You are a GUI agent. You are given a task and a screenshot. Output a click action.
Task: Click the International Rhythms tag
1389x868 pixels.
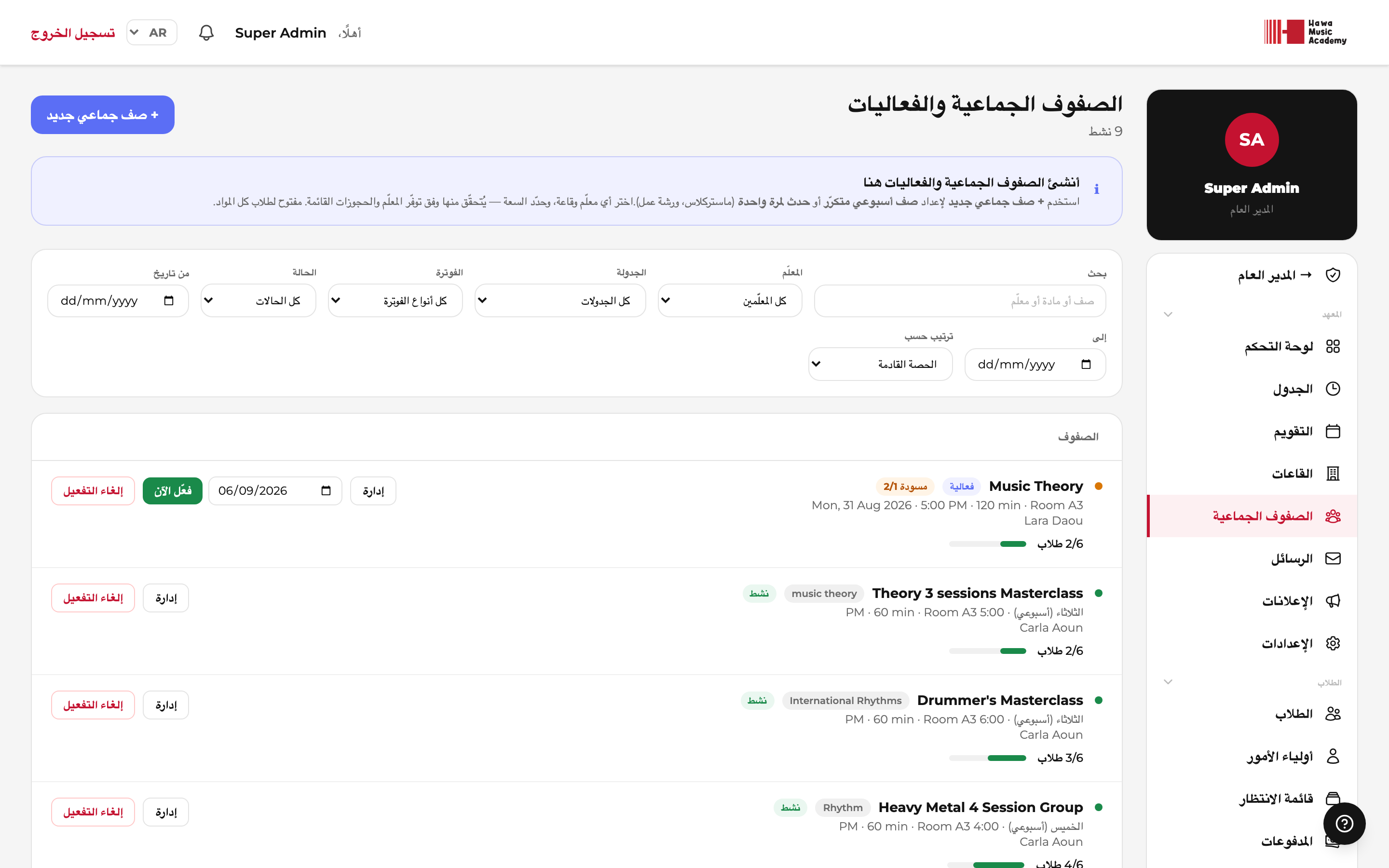(845, 700)
